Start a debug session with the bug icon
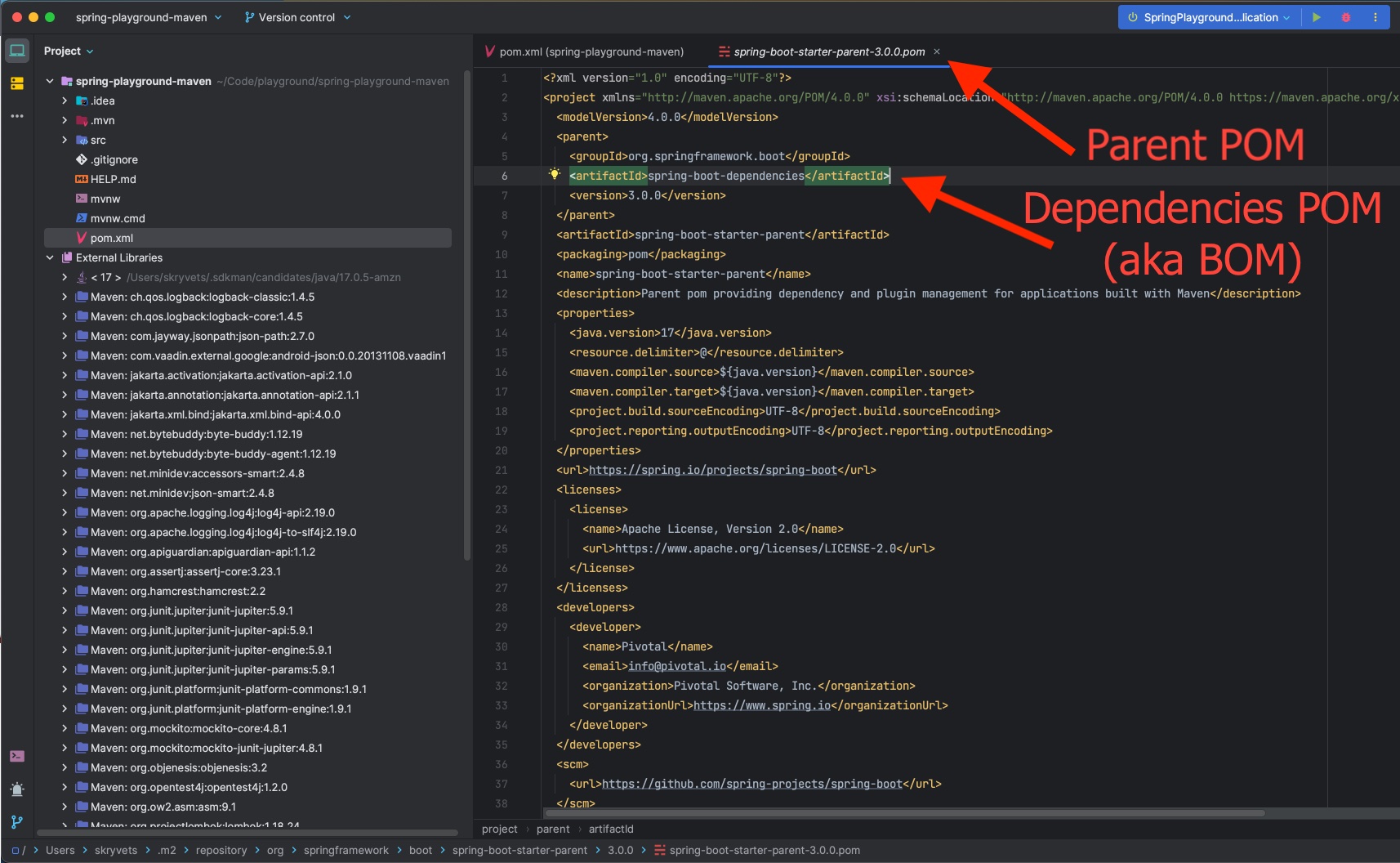 1346,16
